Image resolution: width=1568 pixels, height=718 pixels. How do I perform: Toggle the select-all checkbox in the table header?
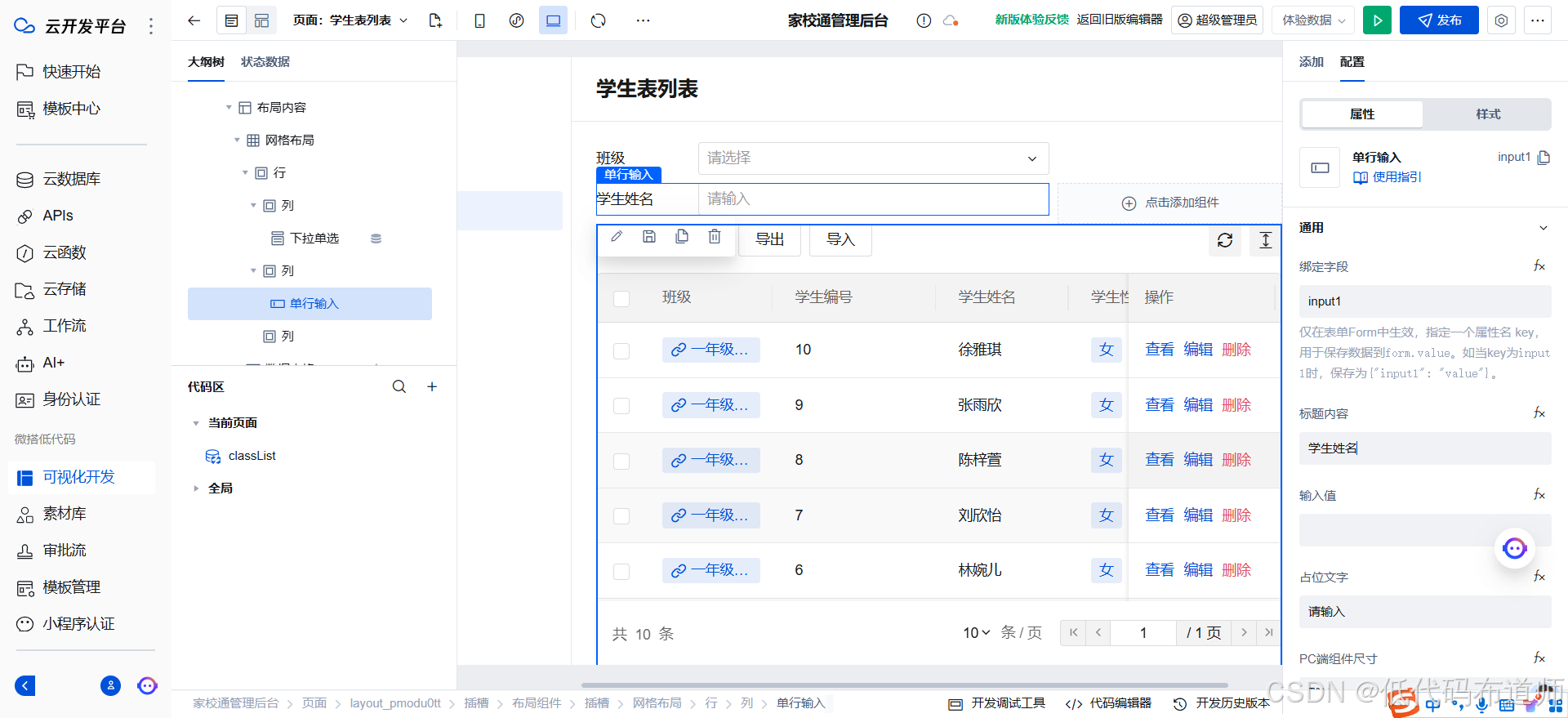(x=621, y=298)
